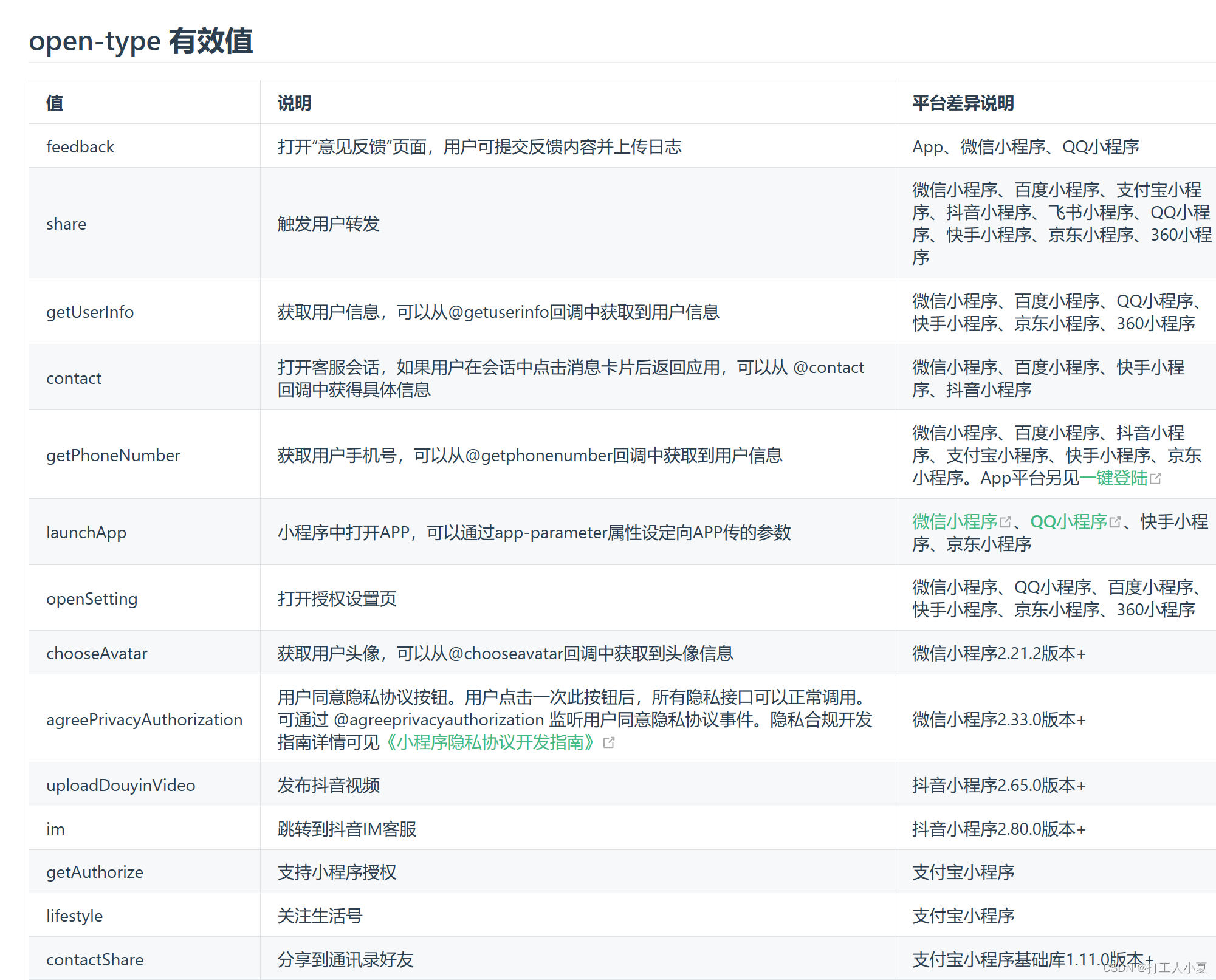Click external-link icon next to QQ小程序
The height and width of the screenshot is (980, 1216).
[x=1116, y=520]
